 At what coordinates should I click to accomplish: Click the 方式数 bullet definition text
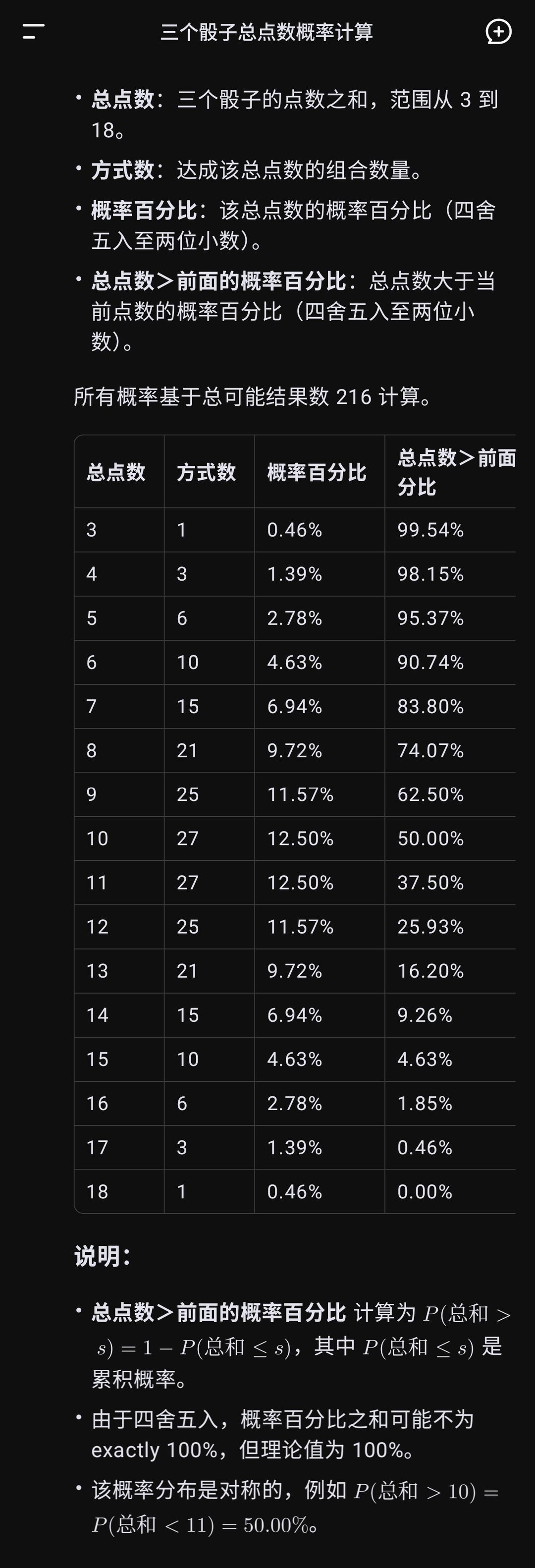pyautogui.click(x=257, y=170)
